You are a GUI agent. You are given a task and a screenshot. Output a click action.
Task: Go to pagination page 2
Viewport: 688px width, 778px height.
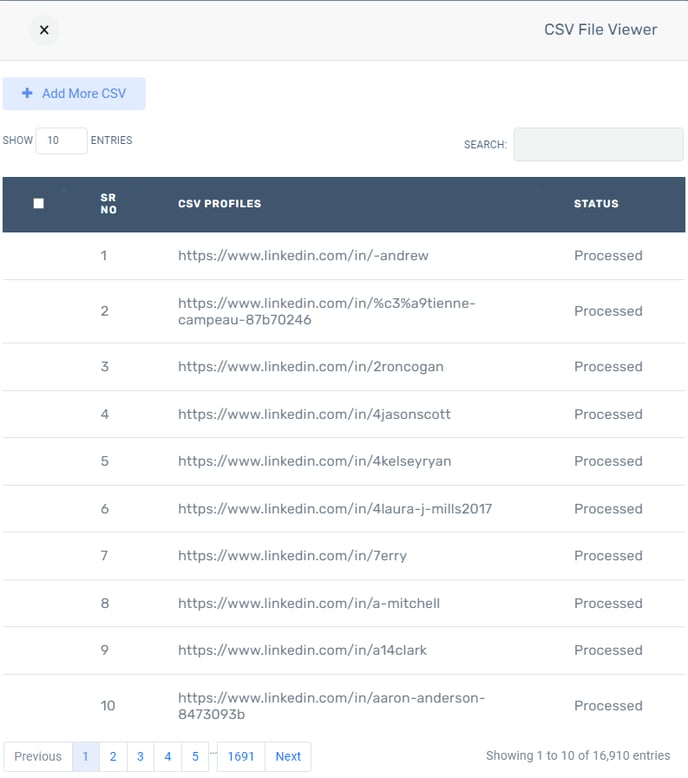[x=113, y=756]
